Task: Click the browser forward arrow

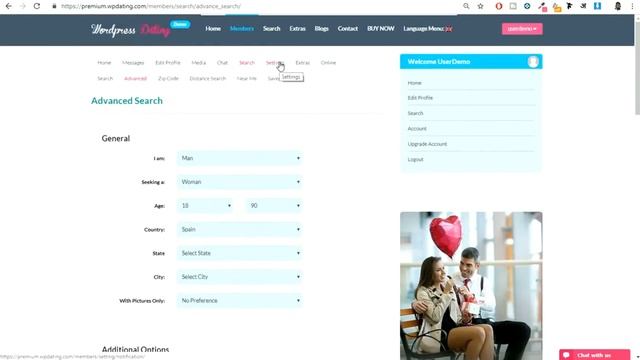Action: pyautogui.click(x=22, y=6)
